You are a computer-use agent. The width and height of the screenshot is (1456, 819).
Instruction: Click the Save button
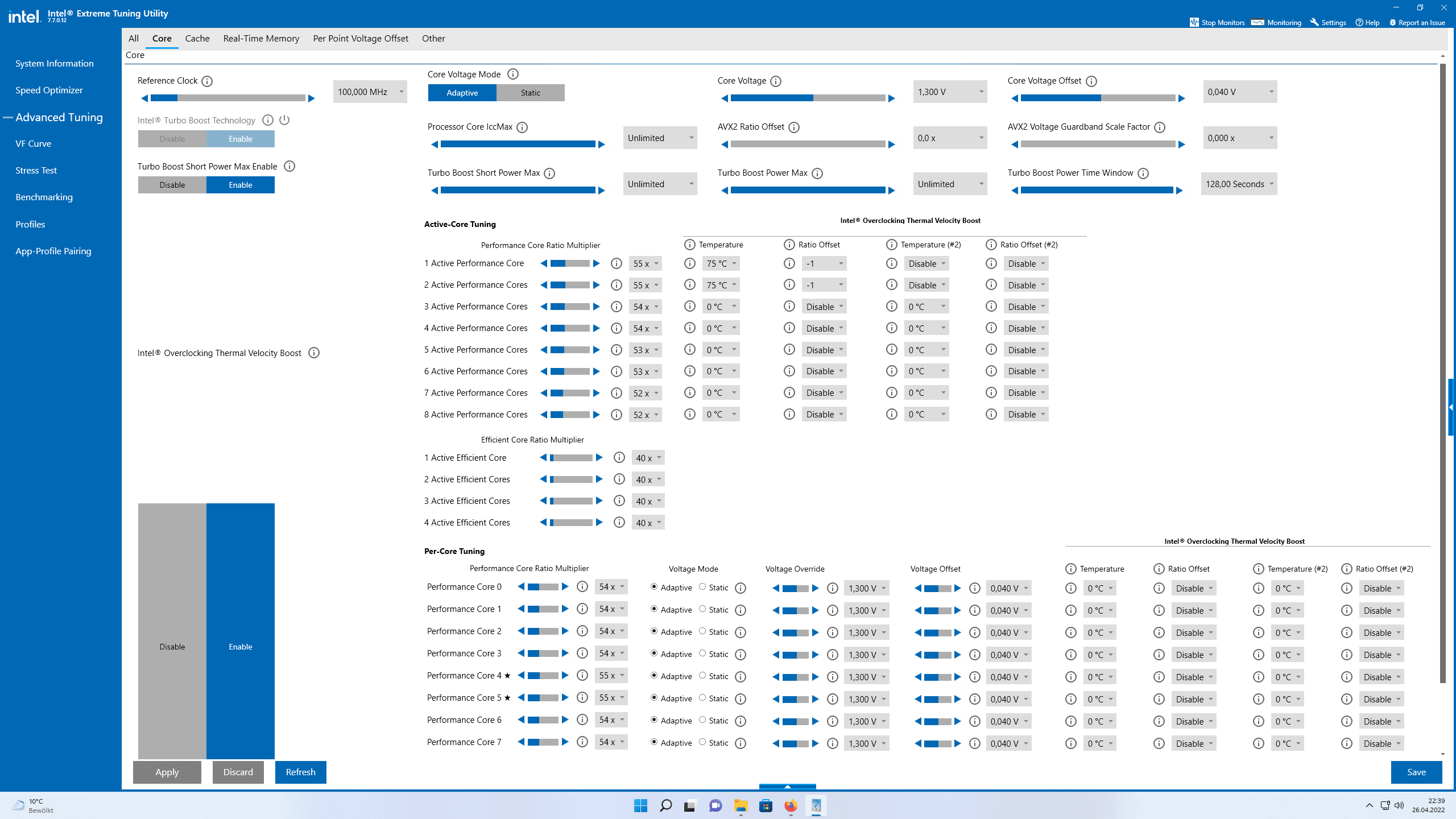click(1416, 772)
